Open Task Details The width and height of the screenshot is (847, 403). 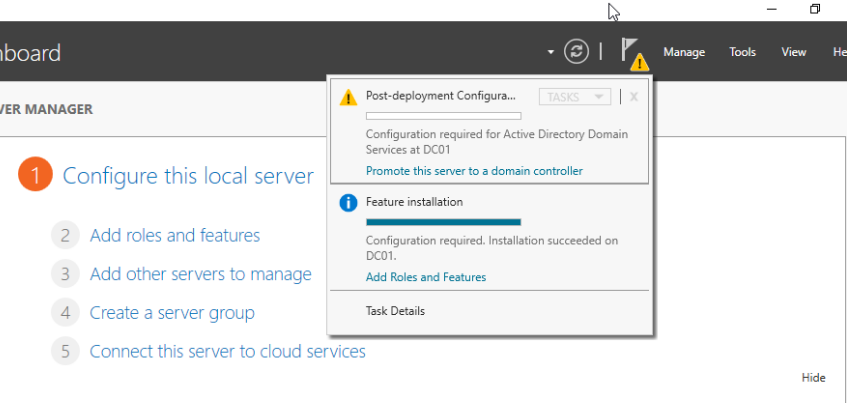(x=395, y=311)
